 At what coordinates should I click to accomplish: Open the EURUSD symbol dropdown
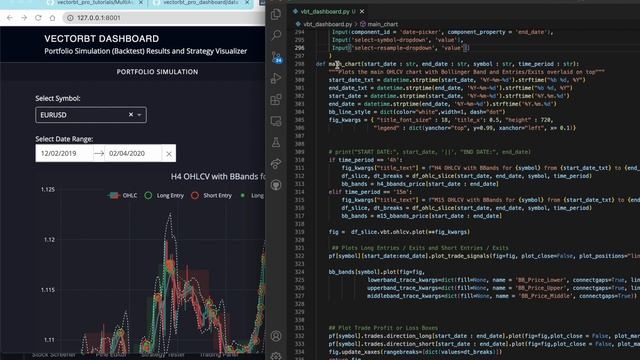point(91,115)
